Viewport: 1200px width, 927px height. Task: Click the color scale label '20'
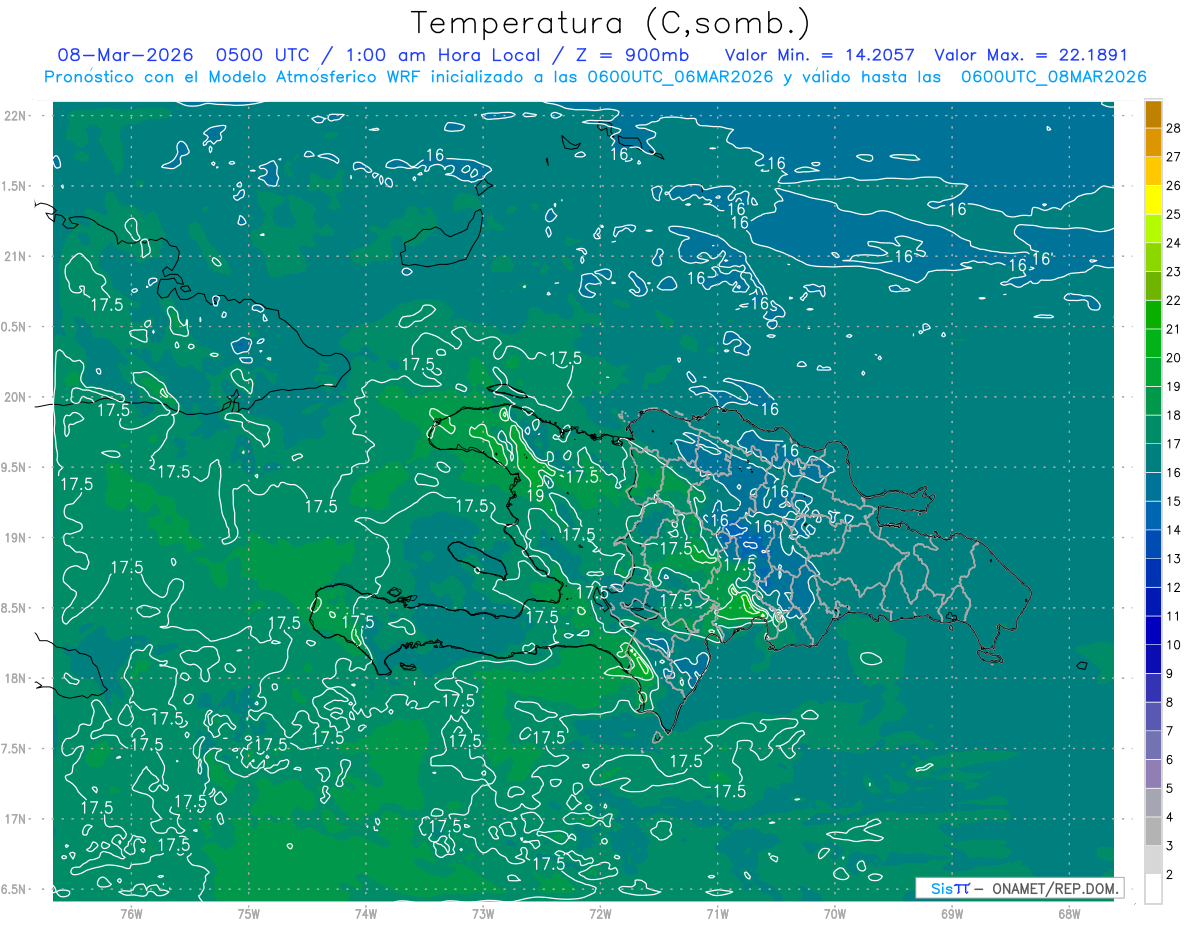point(1174,358)
